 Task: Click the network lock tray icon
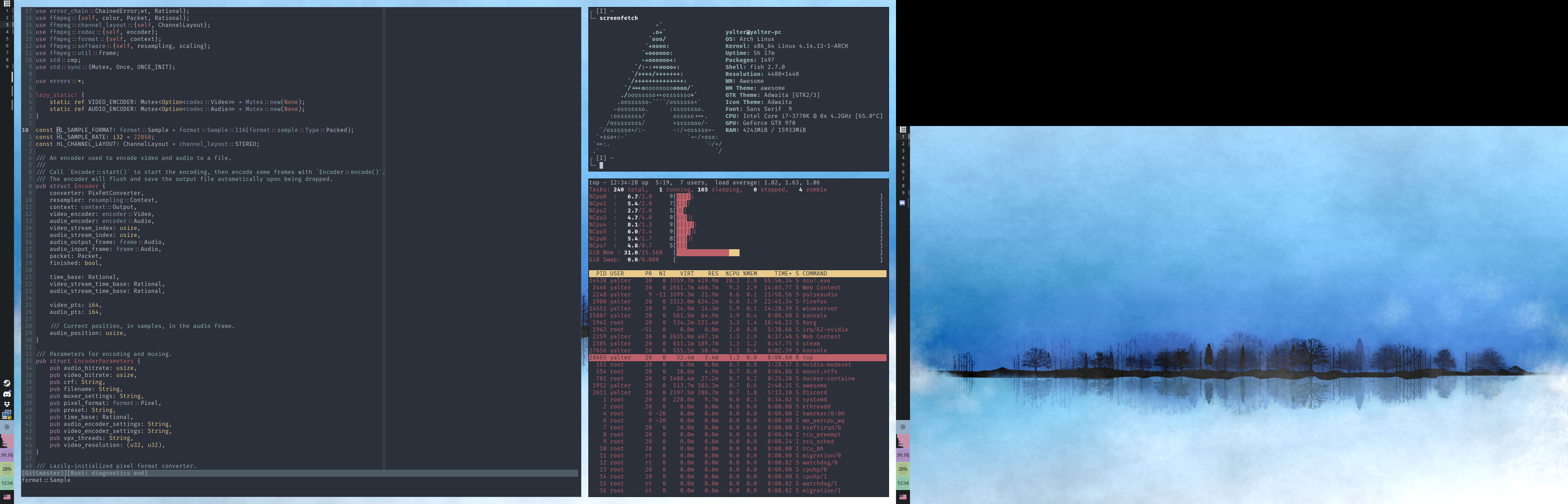pyautogui.click(x=7, y=414)
